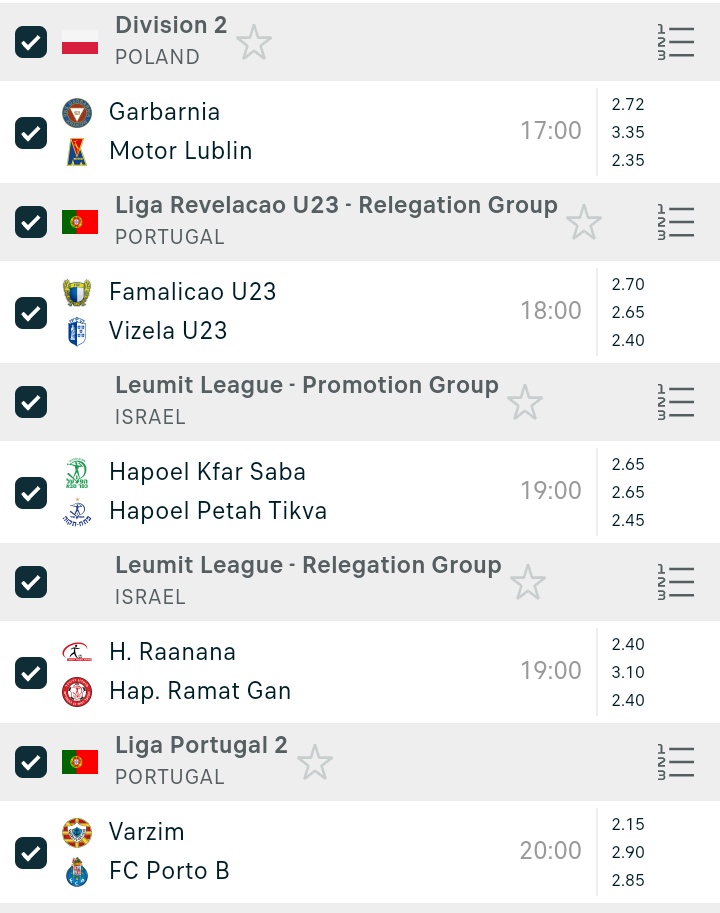
Task: Toggle checkbox for Varzim vs FC Porto B
Action: click(x=31, y=852)
